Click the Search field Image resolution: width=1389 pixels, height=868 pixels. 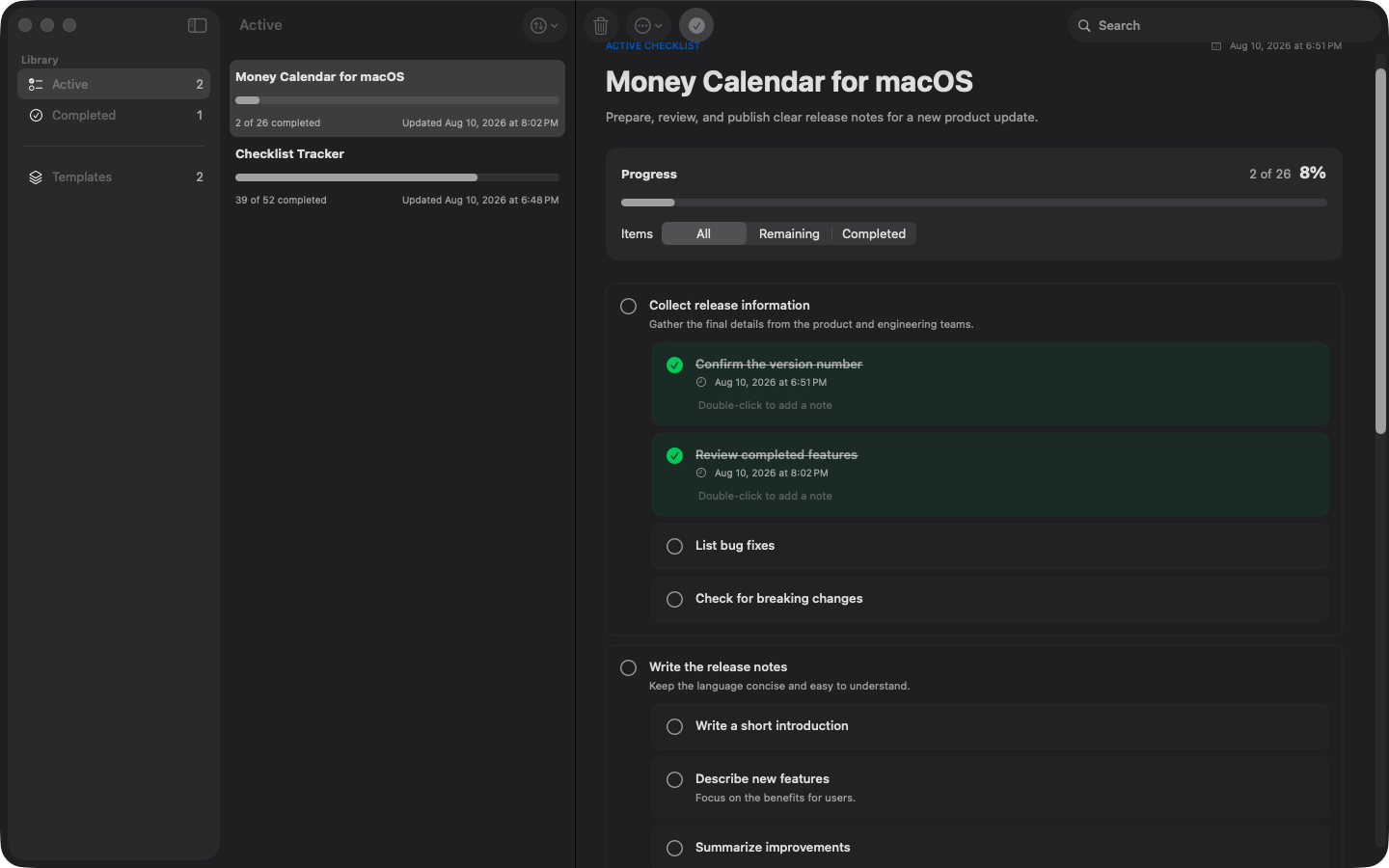pyautogui.click(x=1222, y=26)
